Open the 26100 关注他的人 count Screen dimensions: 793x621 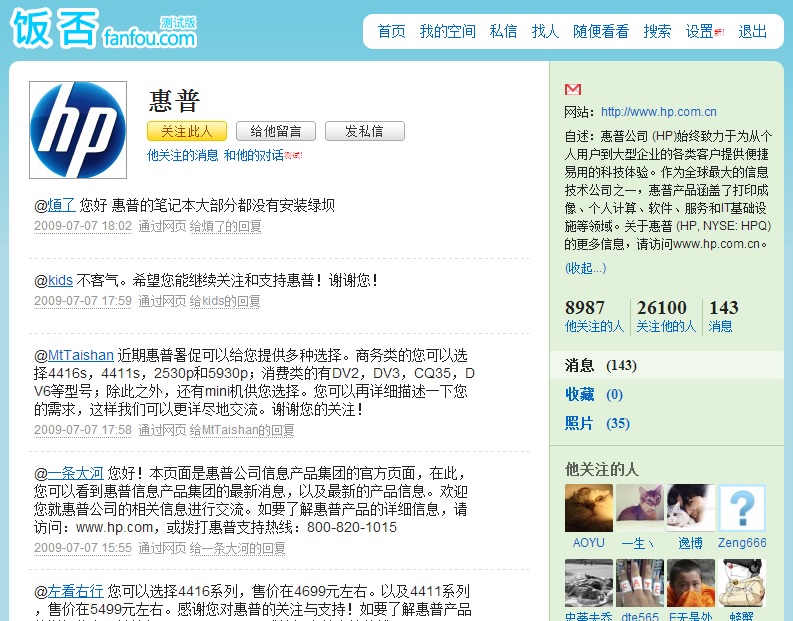pos(666,317)
